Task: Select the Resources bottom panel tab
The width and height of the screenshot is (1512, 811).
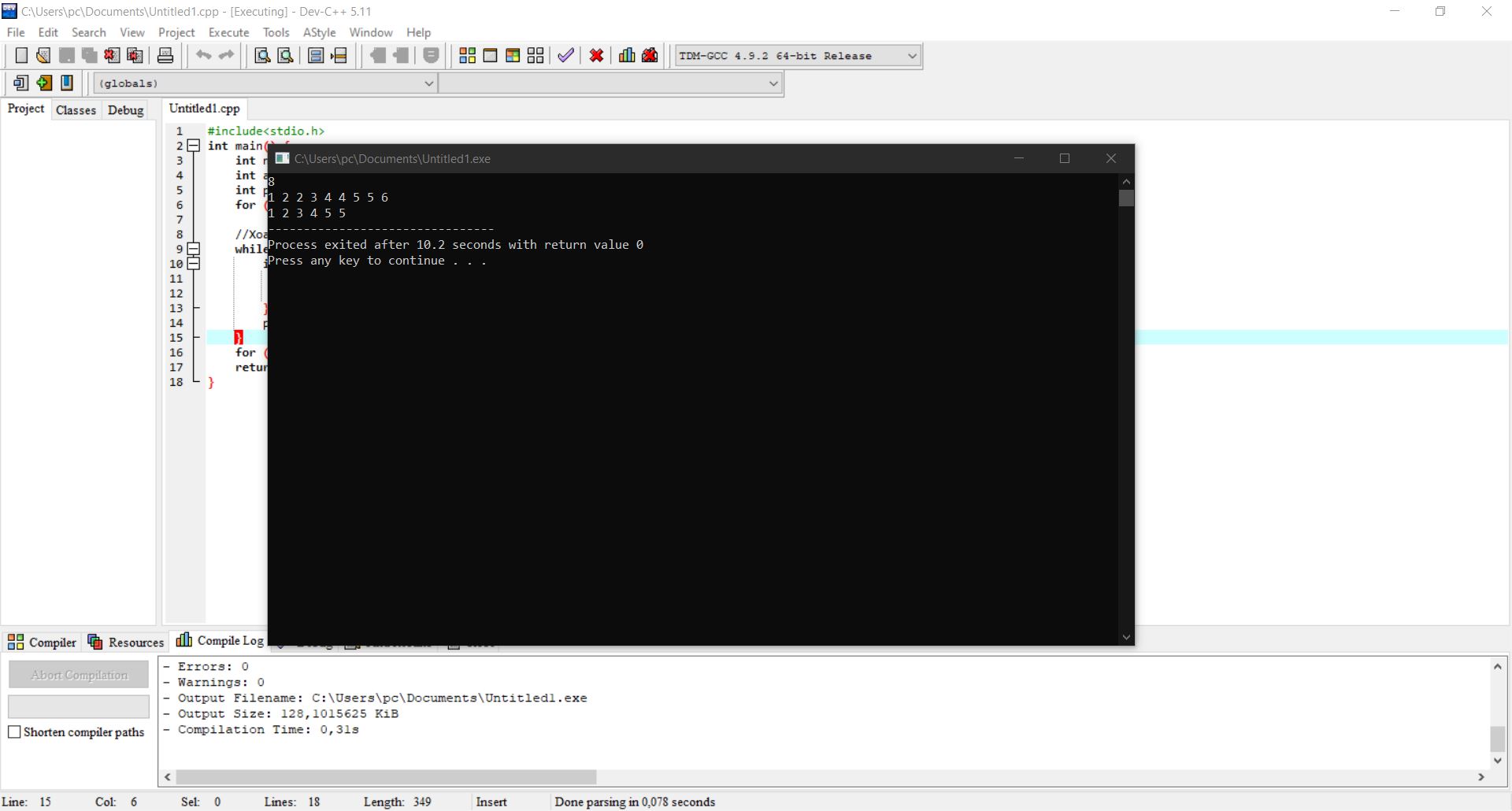Action: 126,643
